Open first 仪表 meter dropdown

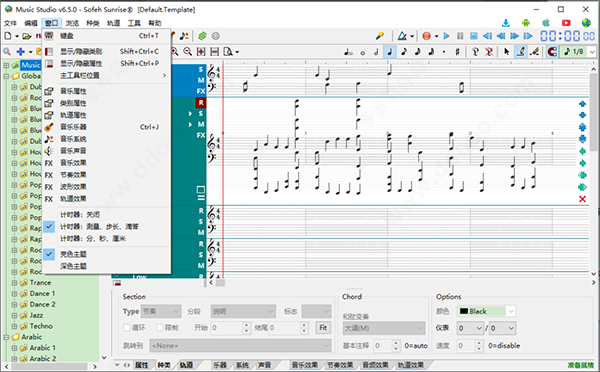point(479,328)
